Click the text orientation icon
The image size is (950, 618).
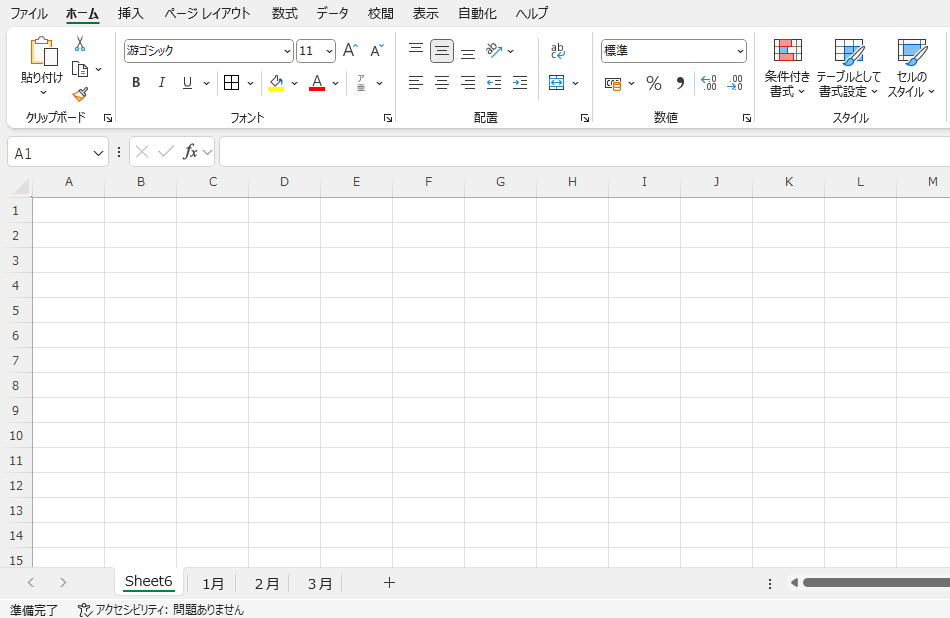(494, 50)
